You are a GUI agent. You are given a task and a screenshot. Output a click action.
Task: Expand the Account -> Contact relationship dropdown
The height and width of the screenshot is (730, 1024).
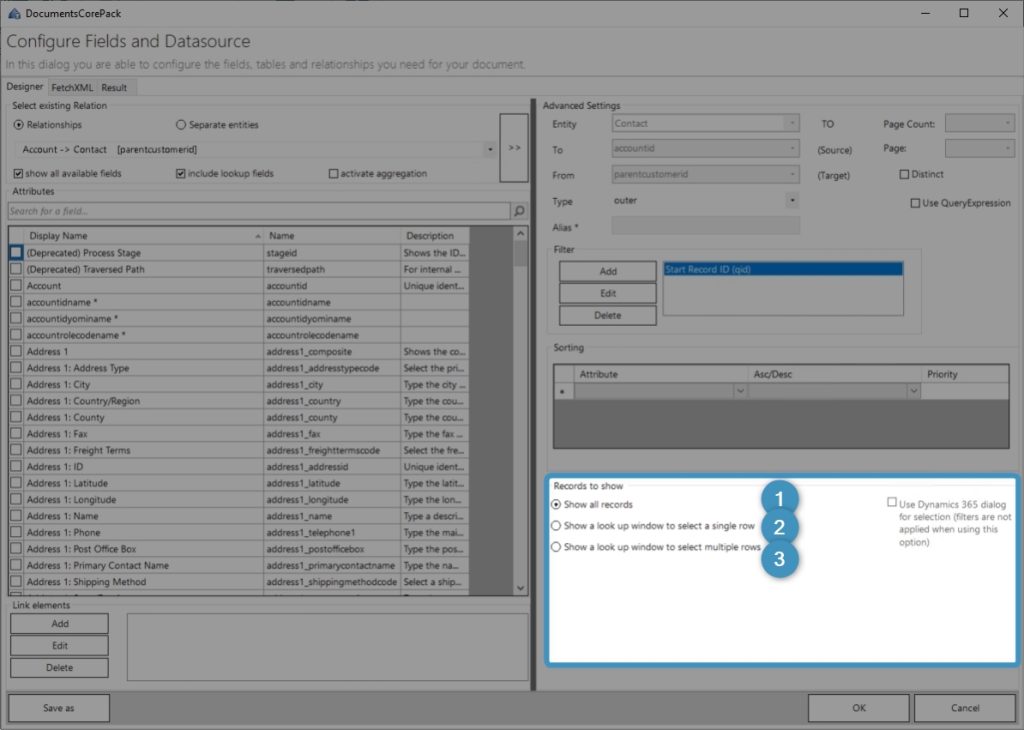(x=490, y=150)
